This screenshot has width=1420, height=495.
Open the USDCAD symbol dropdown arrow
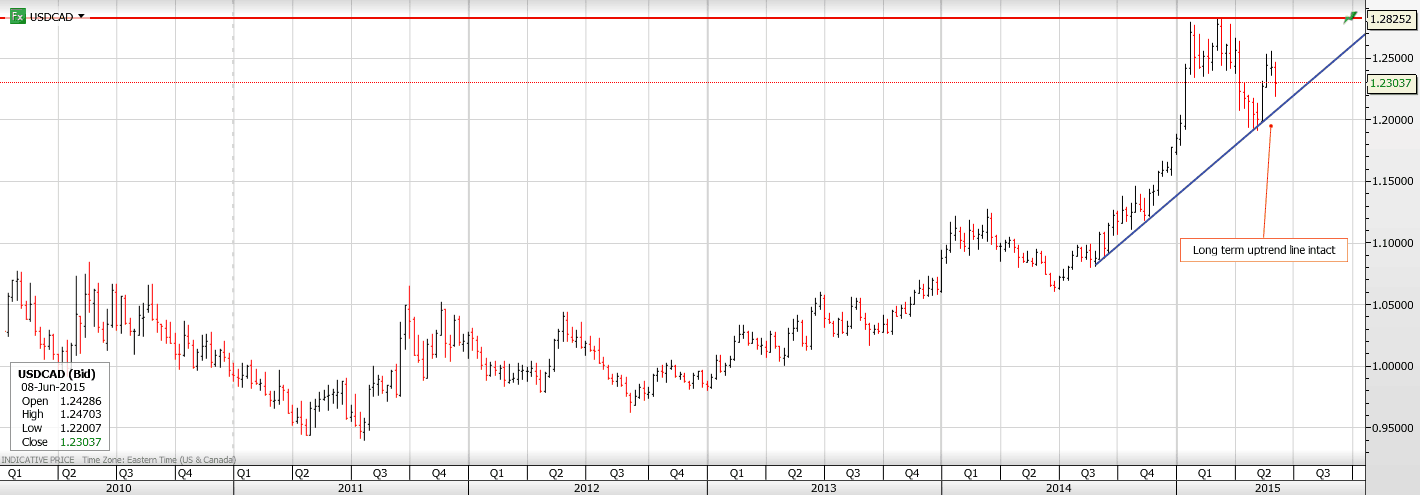click(x=81, y=17)
